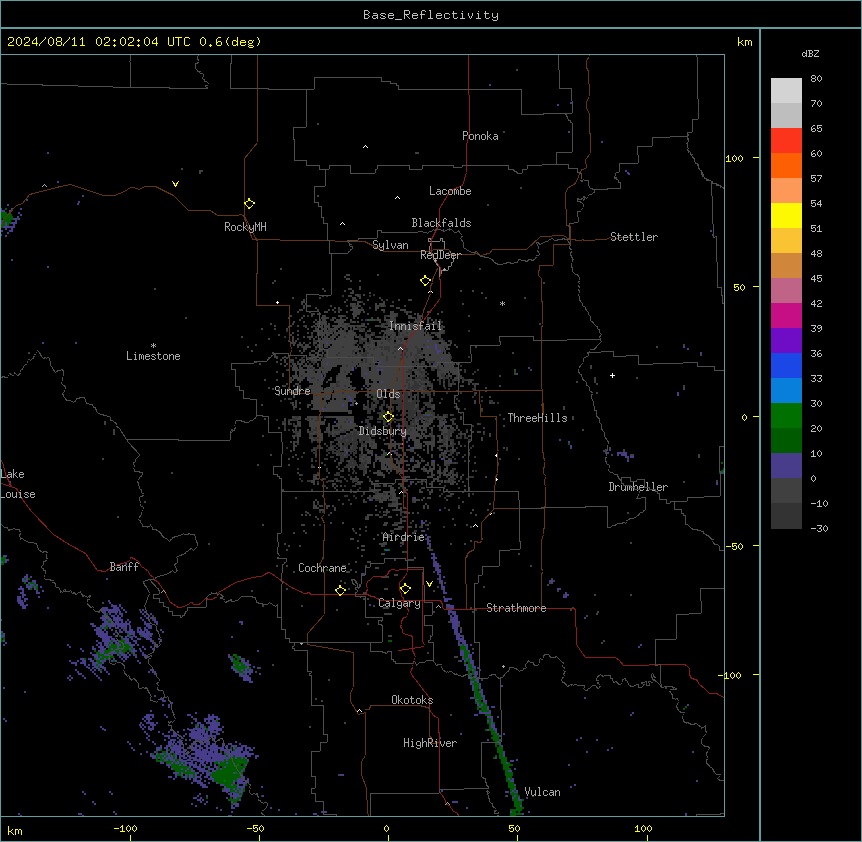Click the white asterisk above Limestone
Viewport: 862px width, 842px height.
153,346
